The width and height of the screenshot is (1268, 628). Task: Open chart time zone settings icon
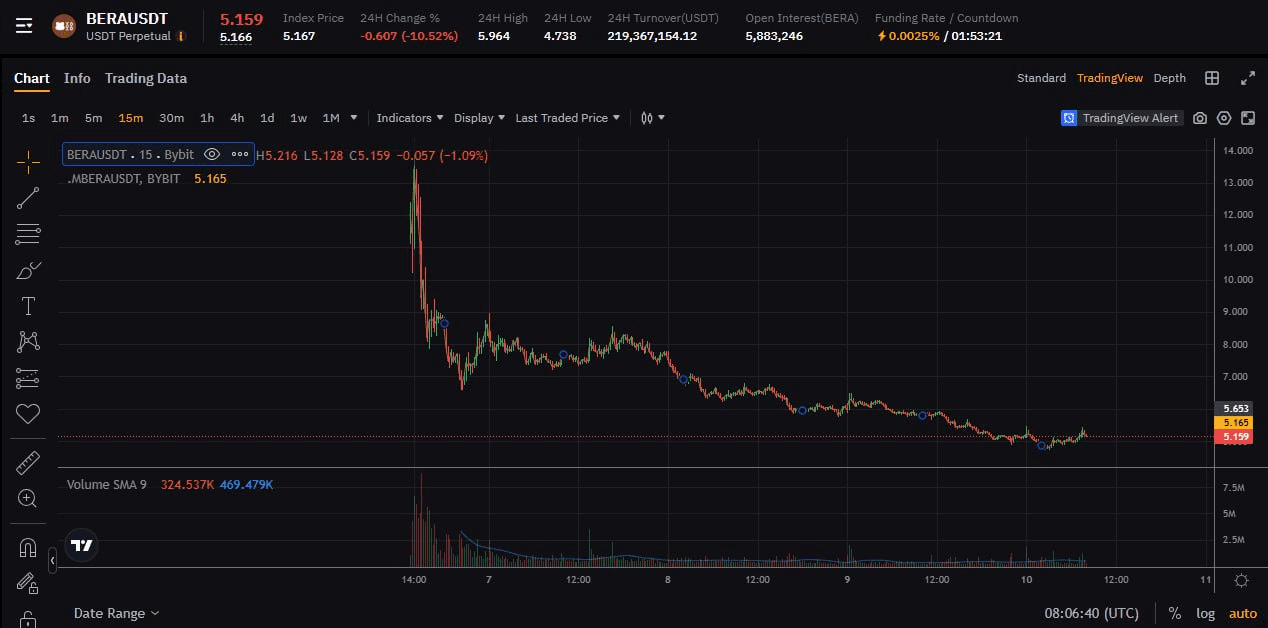[x=1241, y=580]
